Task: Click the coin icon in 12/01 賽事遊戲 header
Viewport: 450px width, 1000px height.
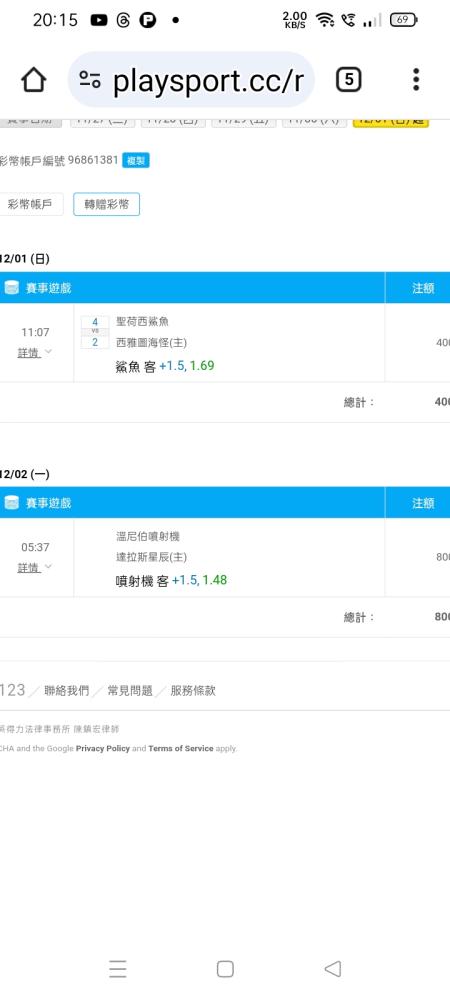Action: [11, 288]
